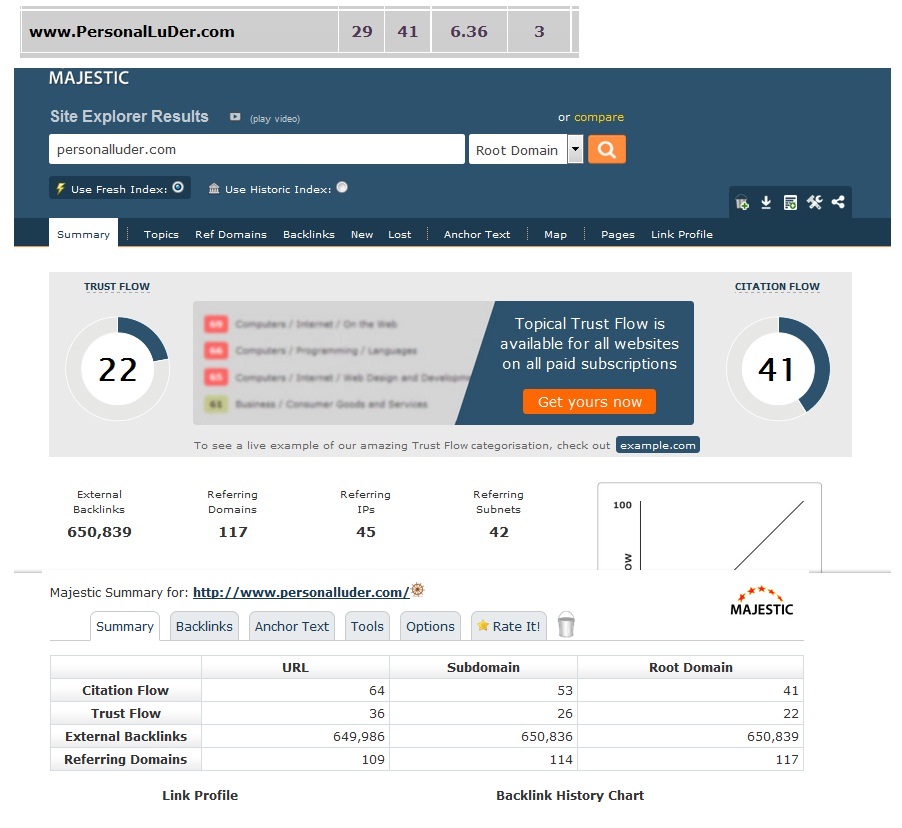Select the lower Backlinks tab
Viewport: 902px width, 828px height.
click(x=204, y=626)
